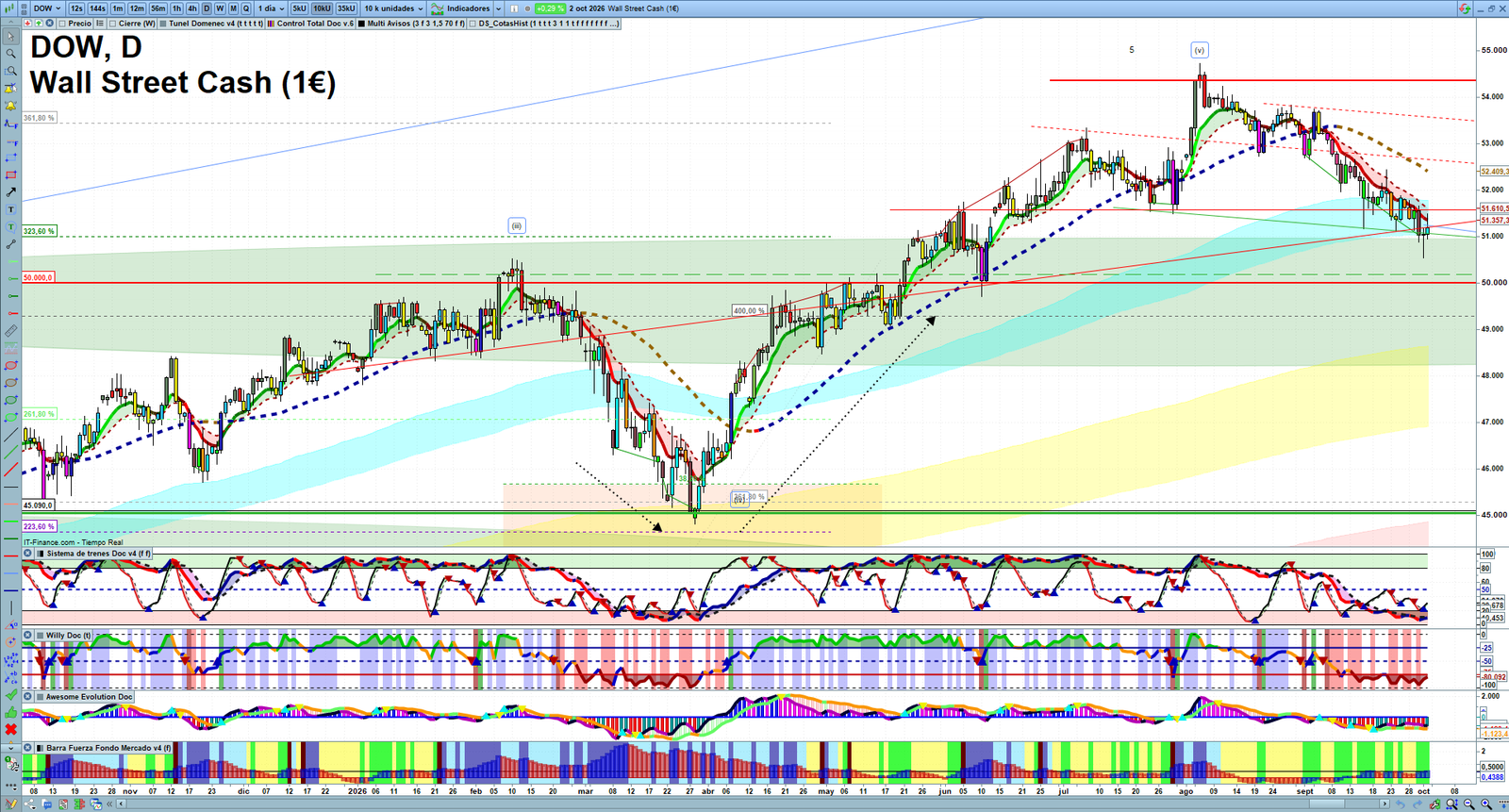Viewport: 1509px width, 812px height.
Task: Open the '1 día' timeframe dropdown
Action: coord(271,8)
